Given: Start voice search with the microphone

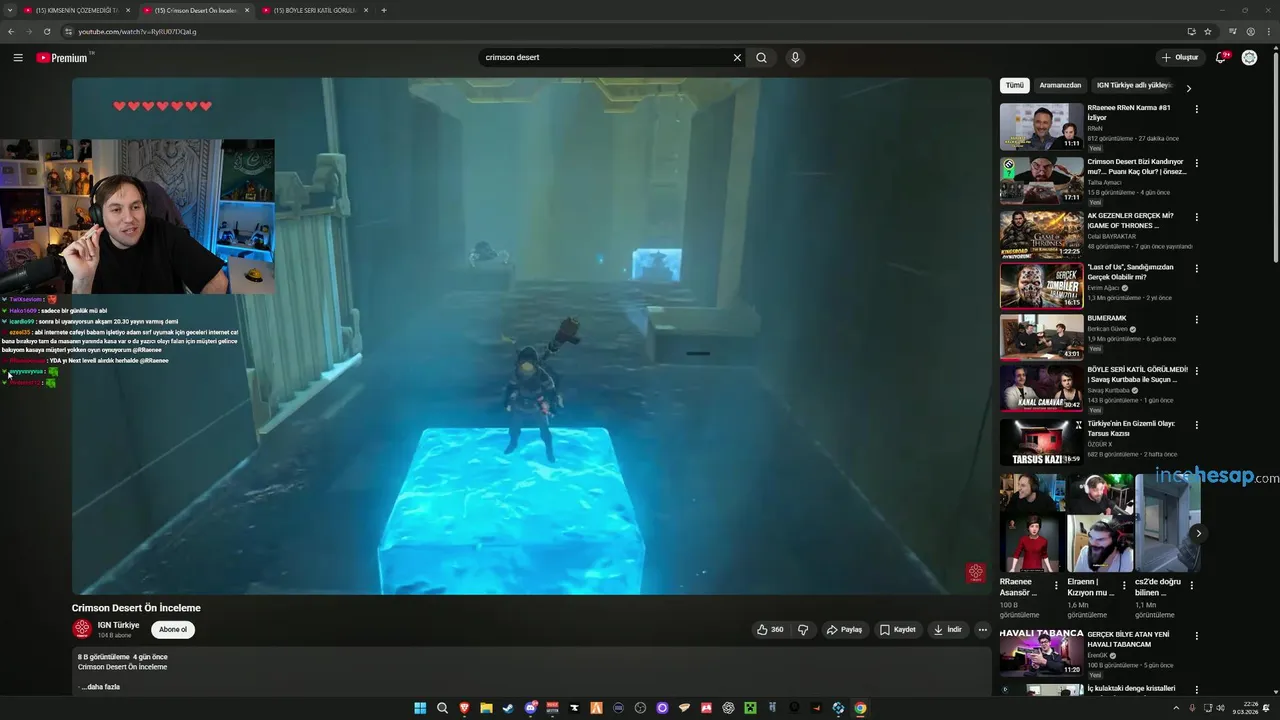Looking at the screenshot, I should pos(795,58).
